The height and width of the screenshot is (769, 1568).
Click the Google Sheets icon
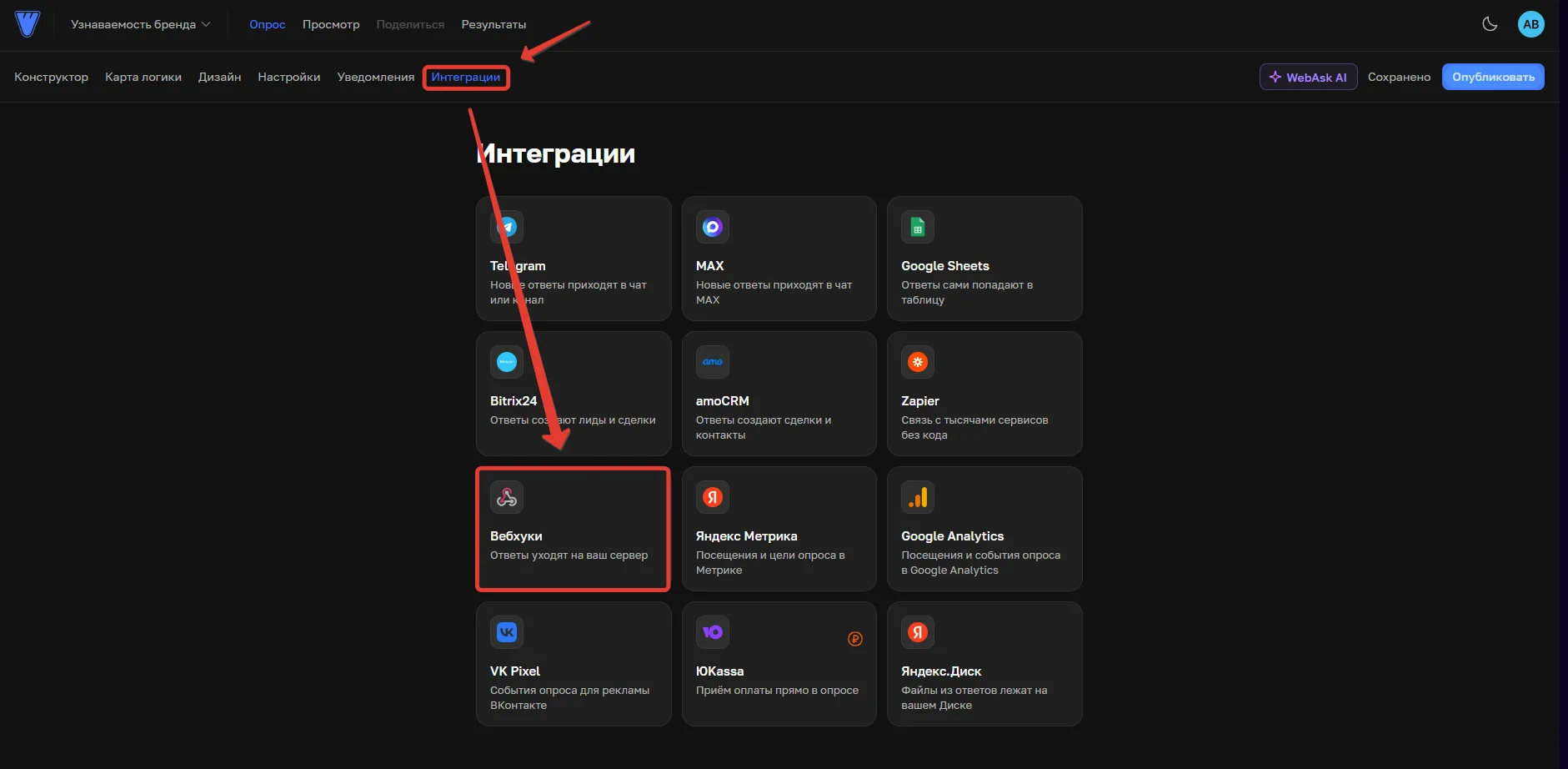pyautogui.click(x=918, y=227)
